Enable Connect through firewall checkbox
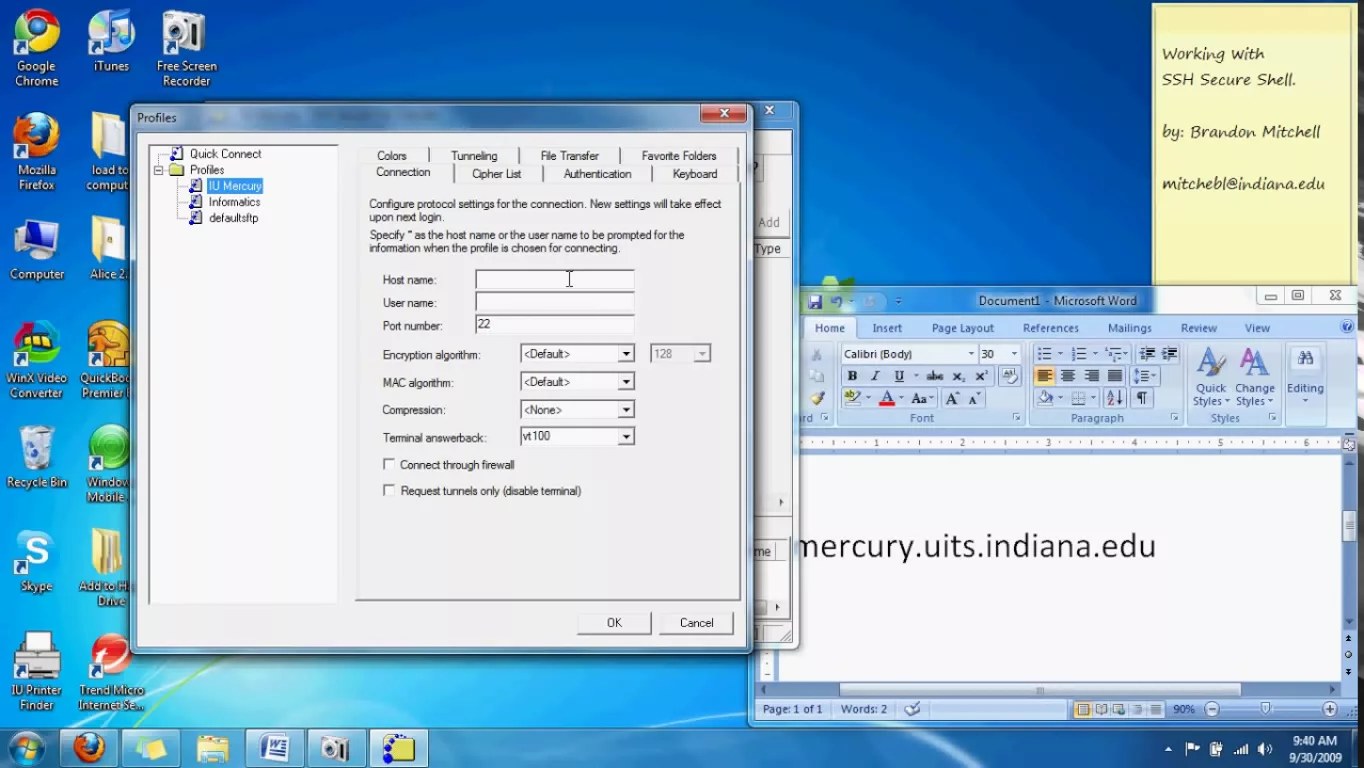1364x768 pixels. [389, 464]
